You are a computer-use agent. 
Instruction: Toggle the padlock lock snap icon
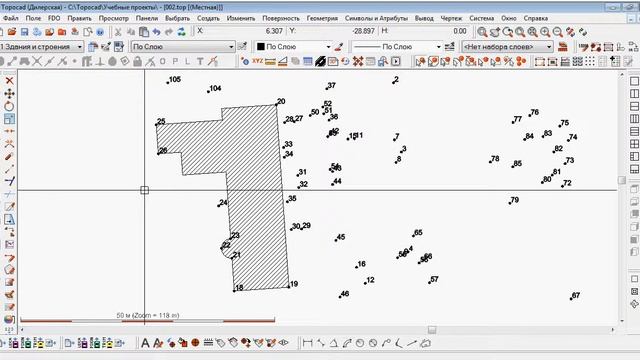(x=138, y=62)
